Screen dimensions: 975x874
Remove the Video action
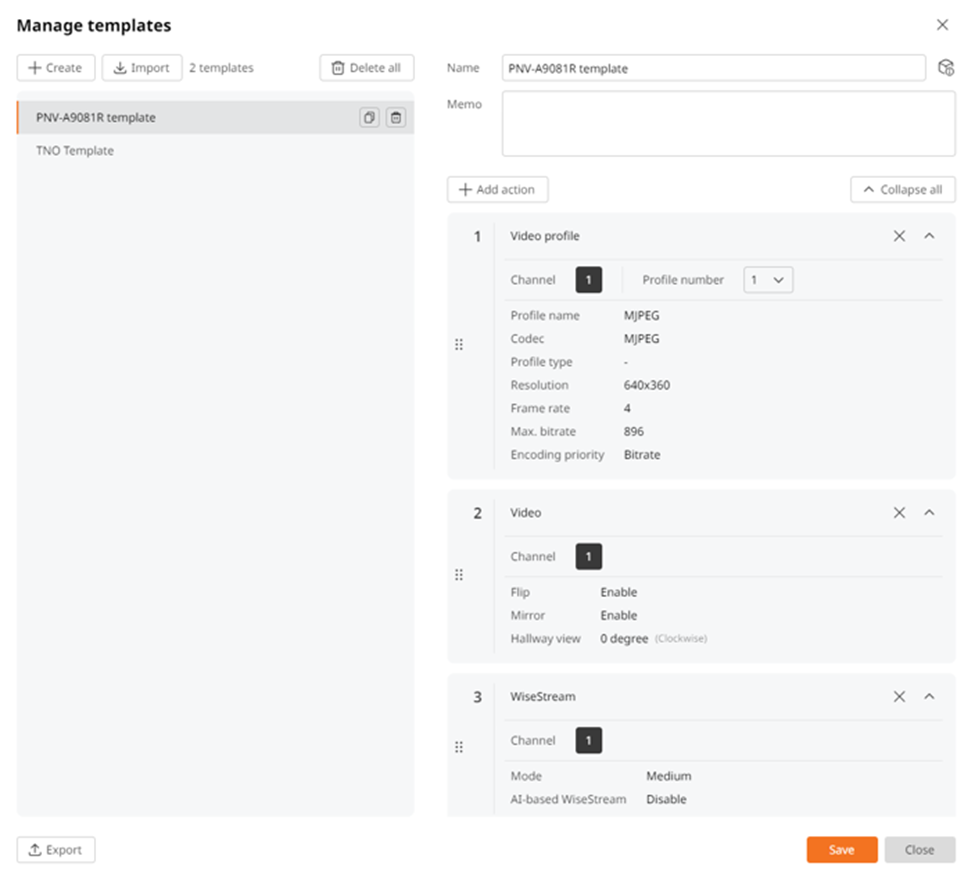[899, 513]
